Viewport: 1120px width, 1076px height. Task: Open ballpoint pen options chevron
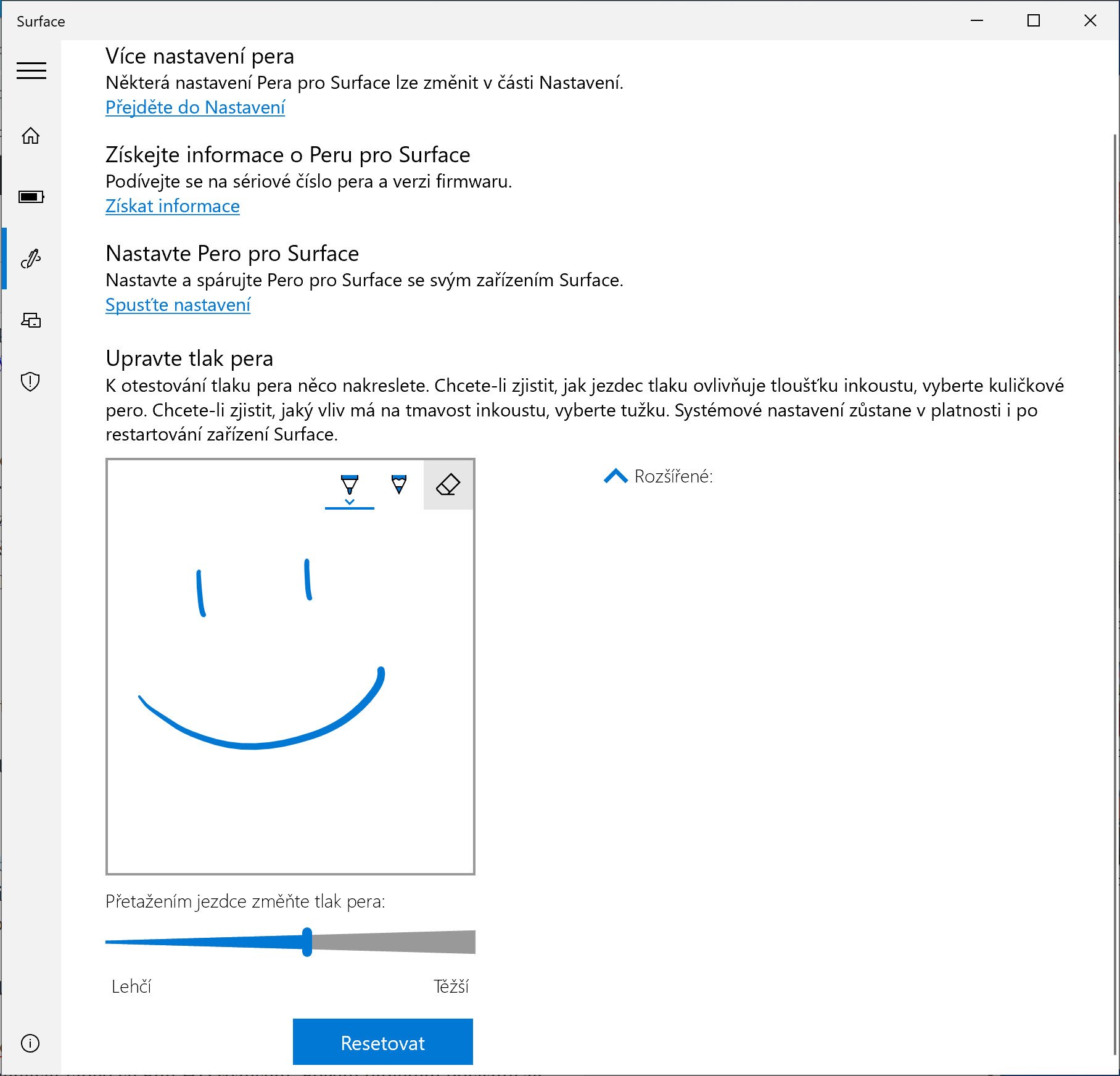coord(350,502)
